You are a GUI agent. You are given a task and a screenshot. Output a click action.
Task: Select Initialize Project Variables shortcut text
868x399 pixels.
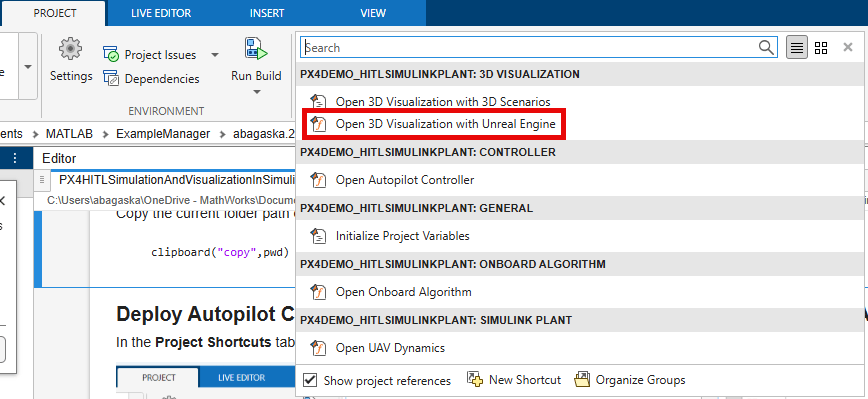tap(402, 236)
